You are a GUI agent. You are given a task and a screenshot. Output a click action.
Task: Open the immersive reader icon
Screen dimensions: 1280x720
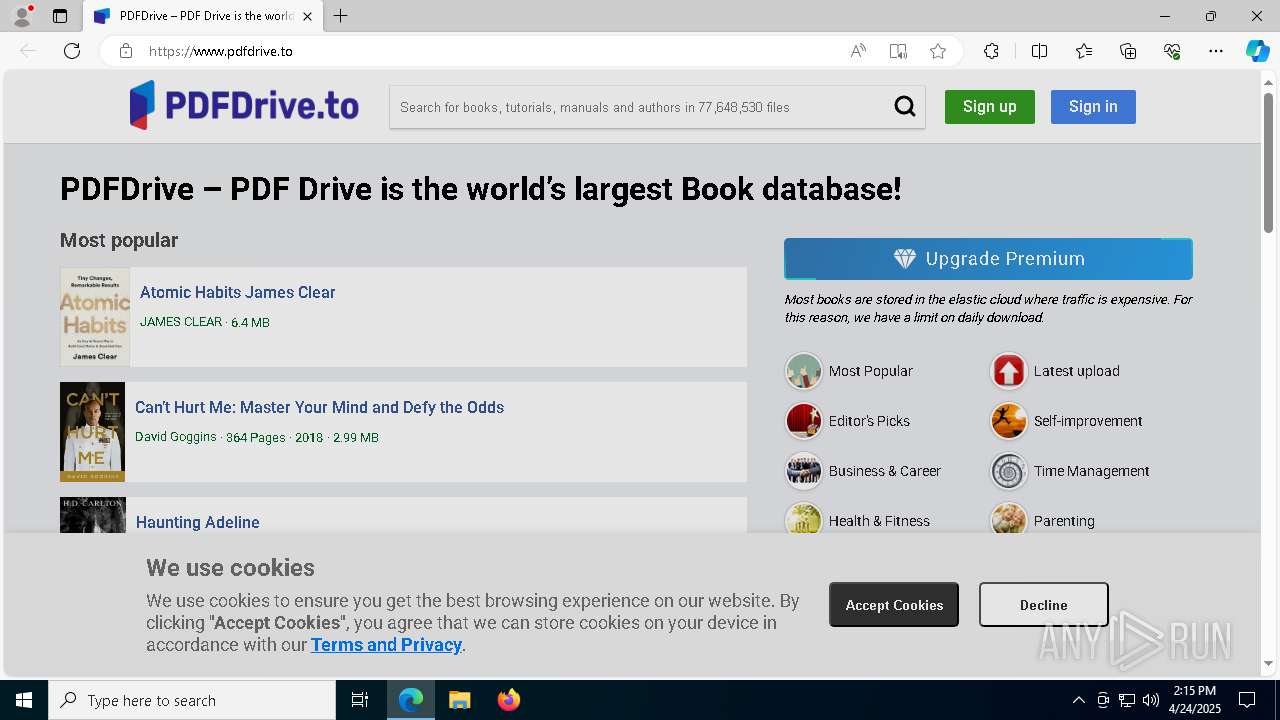(x=898, y=51)
